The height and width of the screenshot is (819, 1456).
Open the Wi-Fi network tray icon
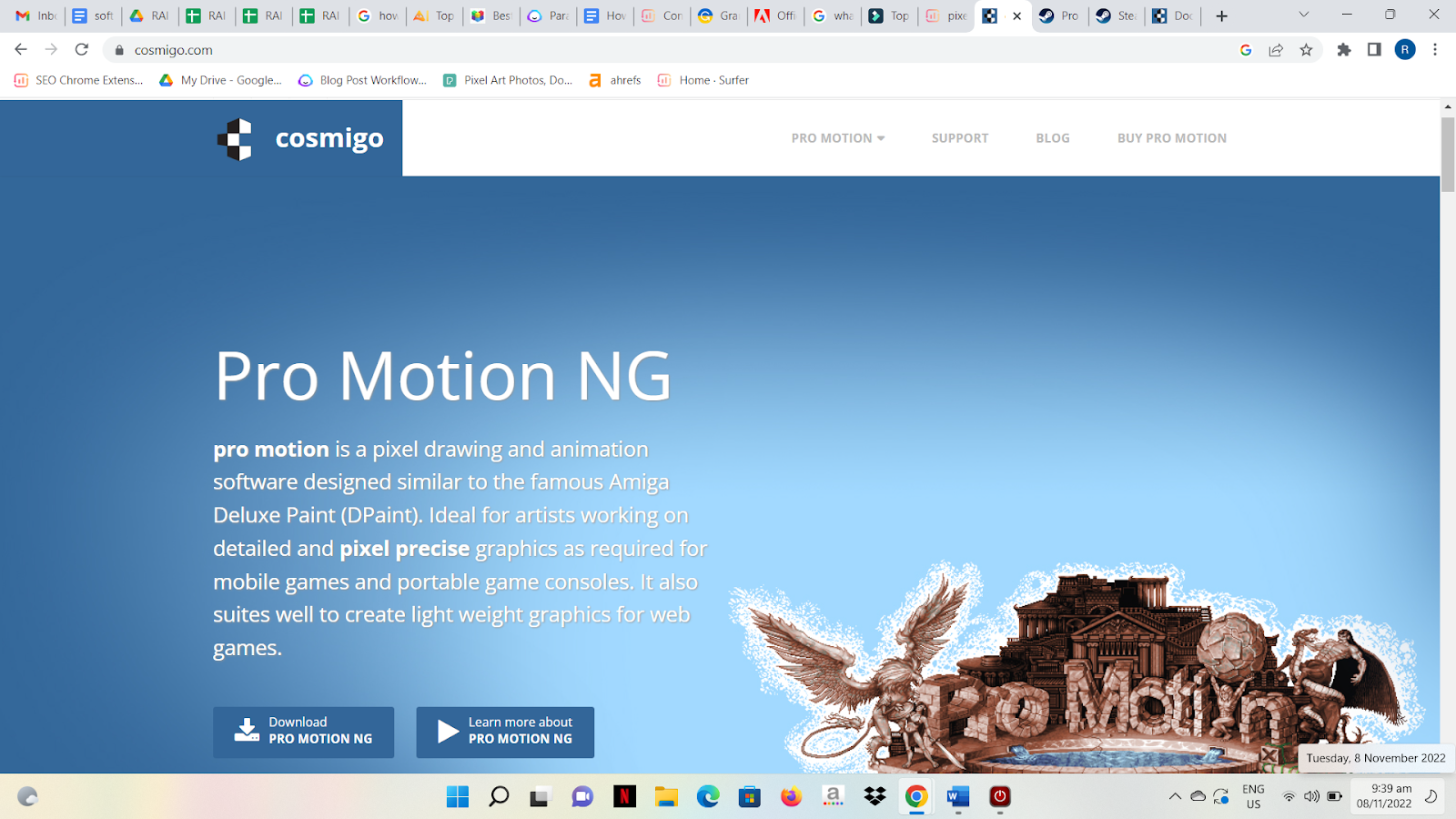click(1289, 797)
